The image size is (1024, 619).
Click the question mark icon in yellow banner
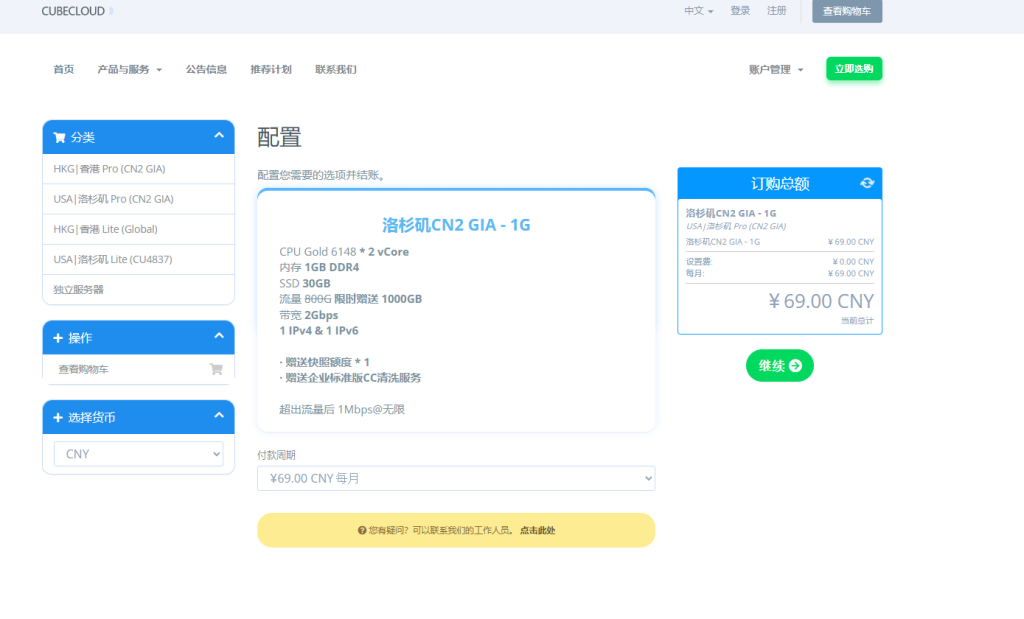361,530
